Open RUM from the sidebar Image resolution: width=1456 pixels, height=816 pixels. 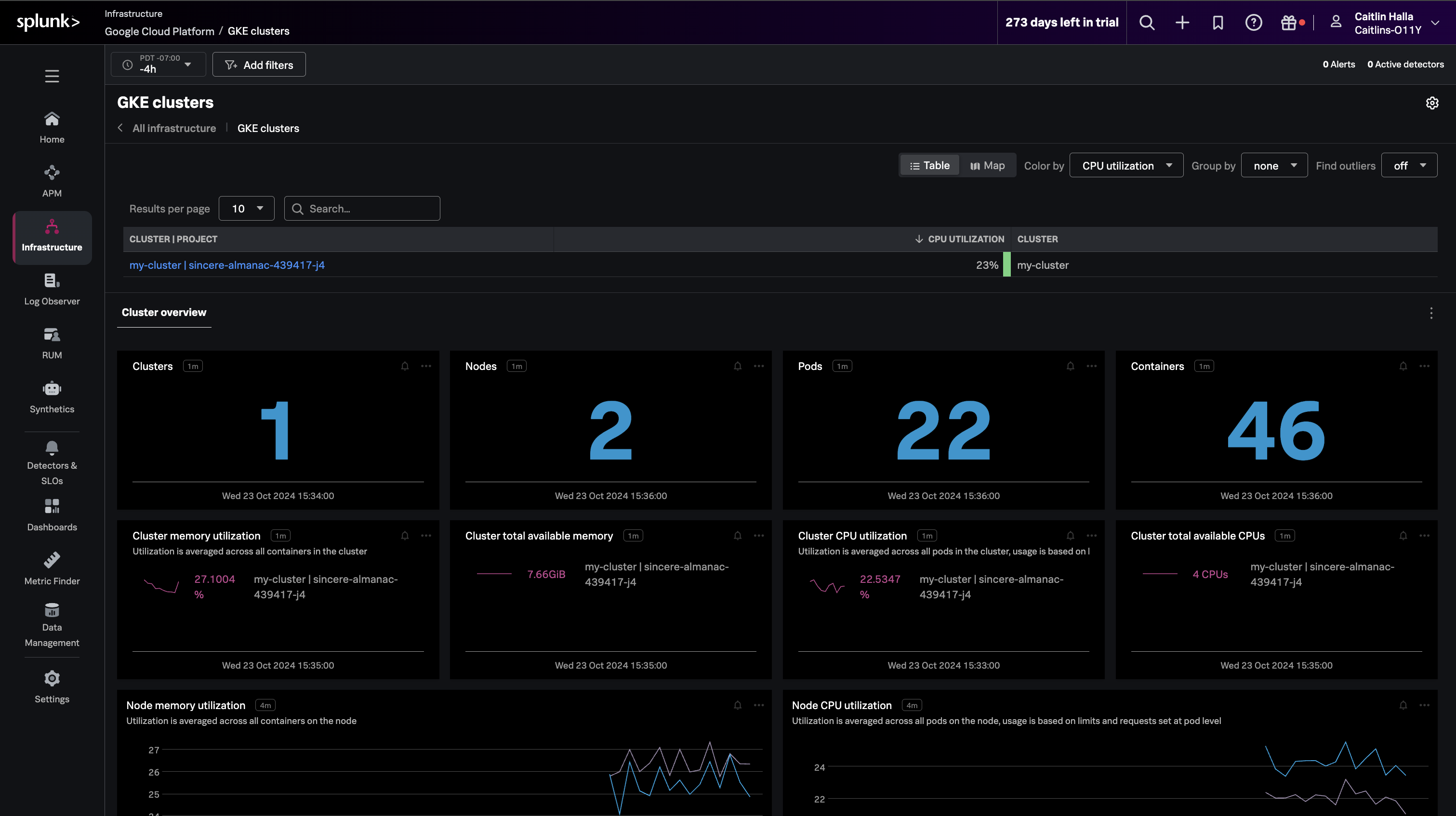52,343
